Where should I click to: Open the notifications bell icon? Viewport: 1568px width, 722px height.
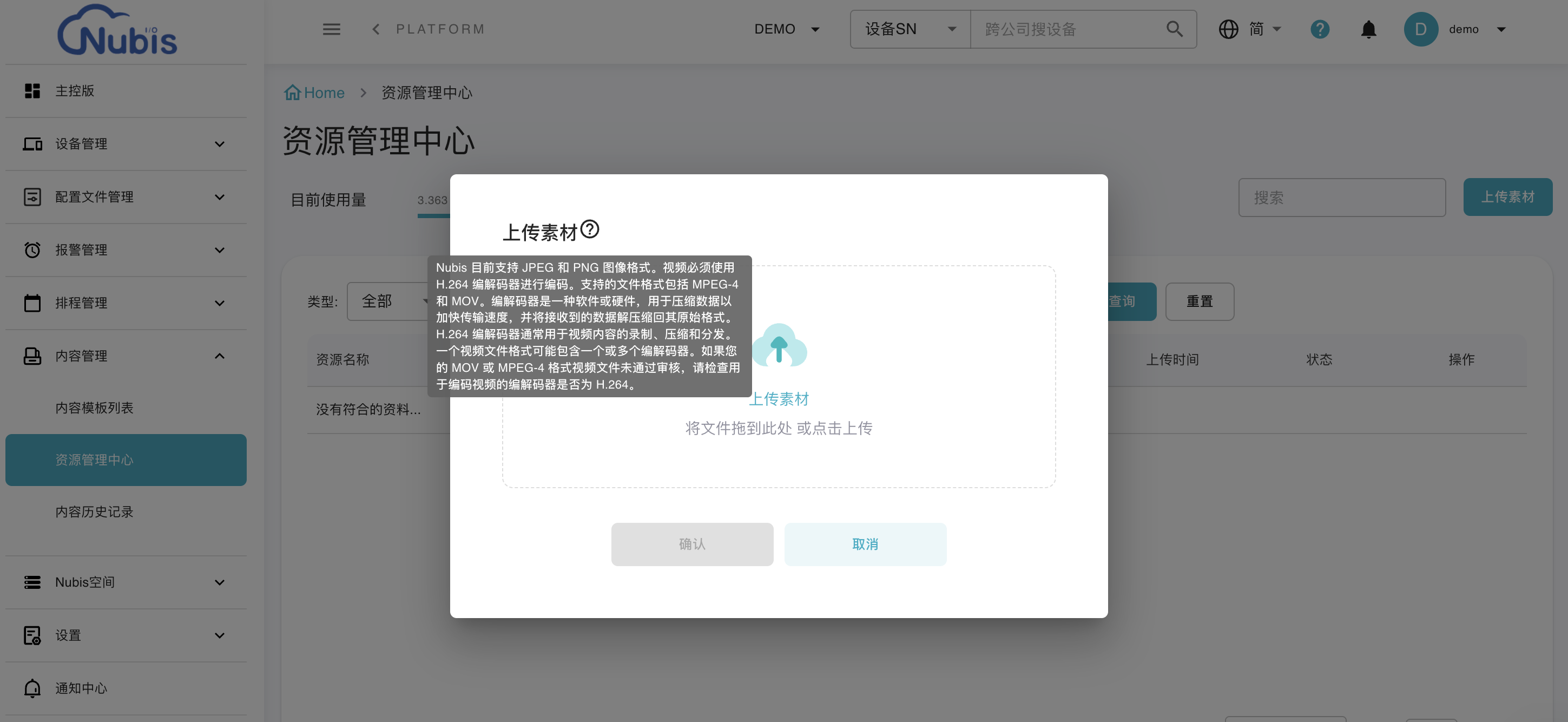coord(1368,29)
